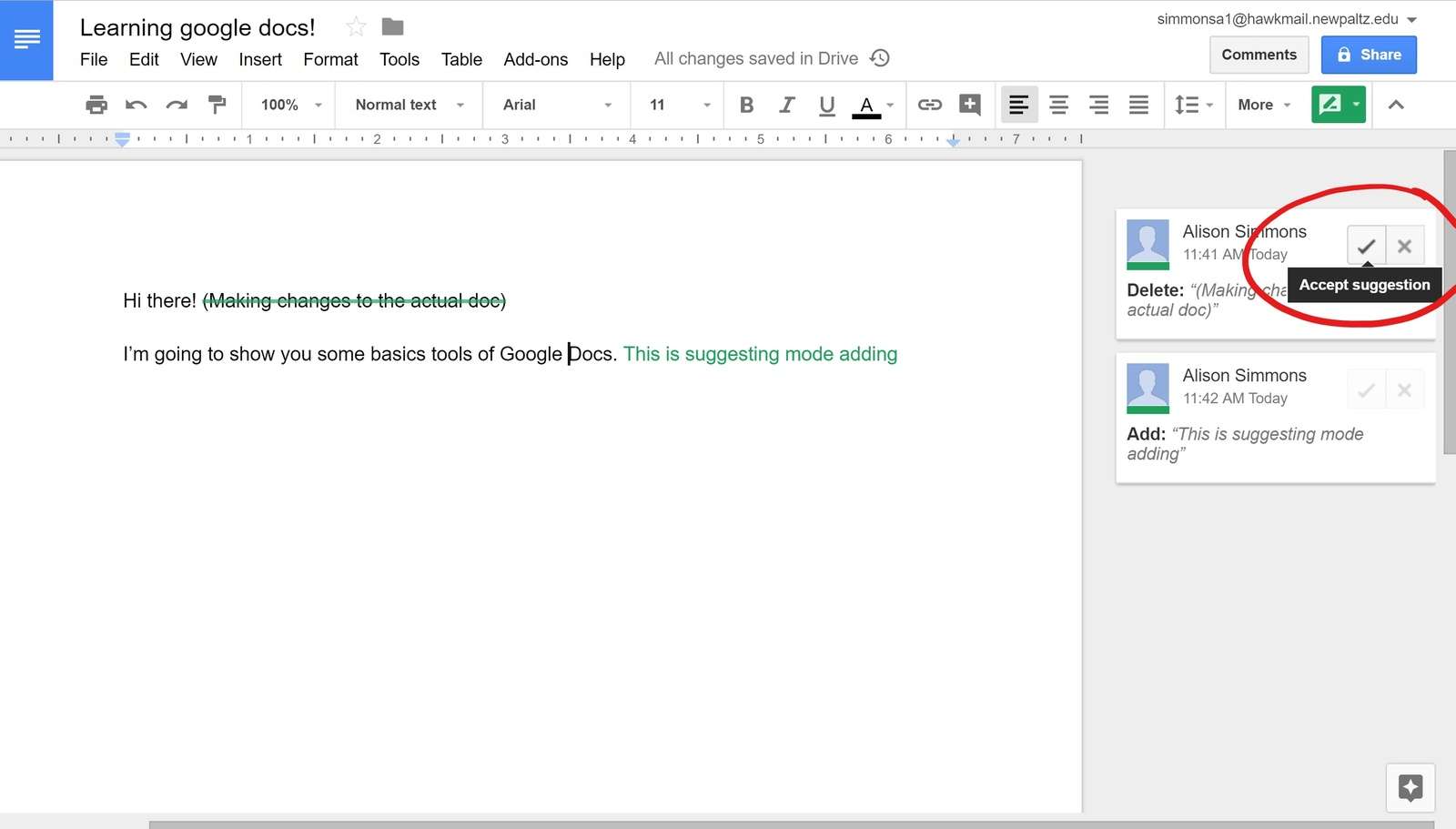Click the add comment icon in toolbar
1456x829 pixels.
tap(970, 105)
